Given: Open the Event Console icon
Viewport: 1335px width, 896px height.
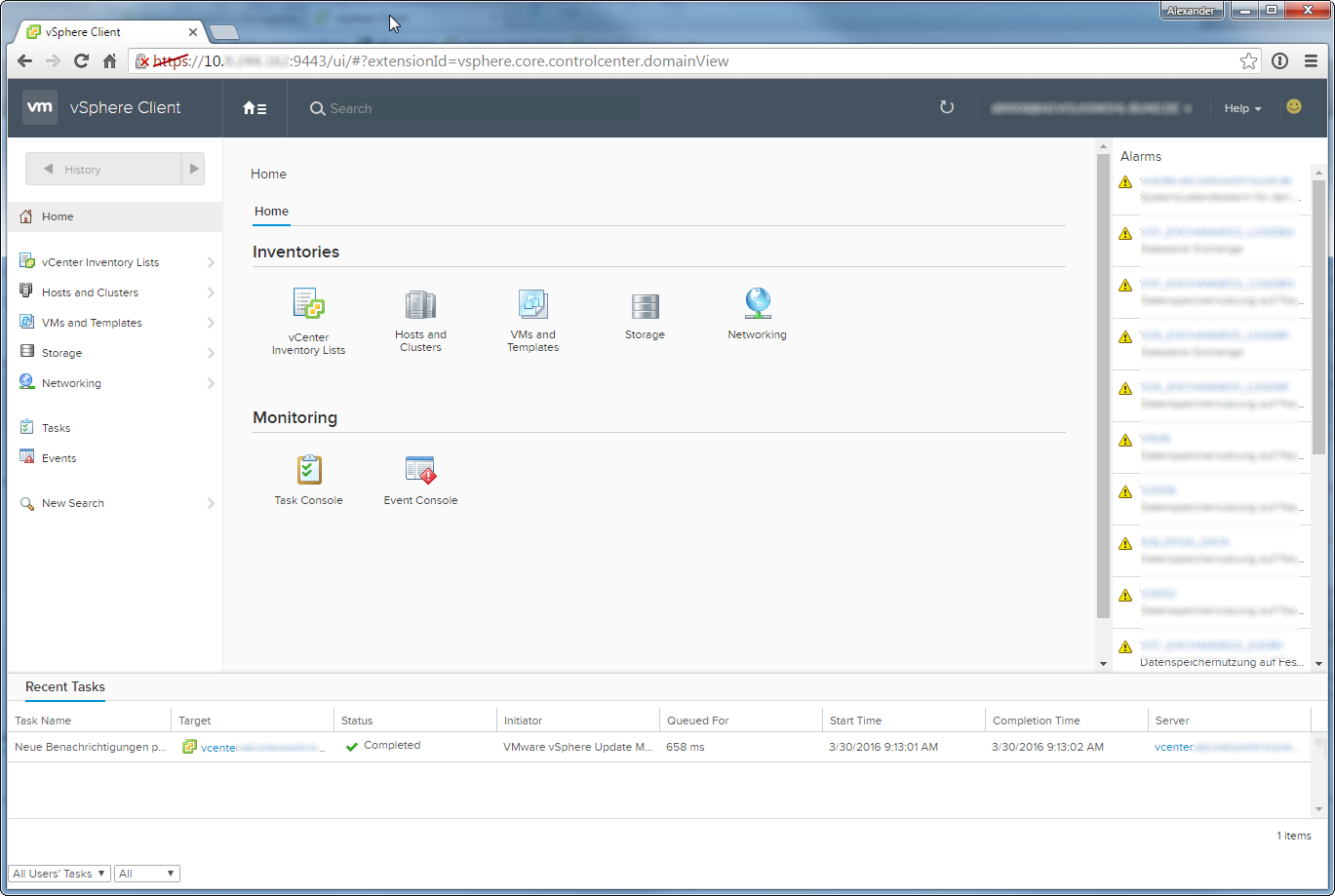Looking at the screenshot, I should tap(420, 470).
